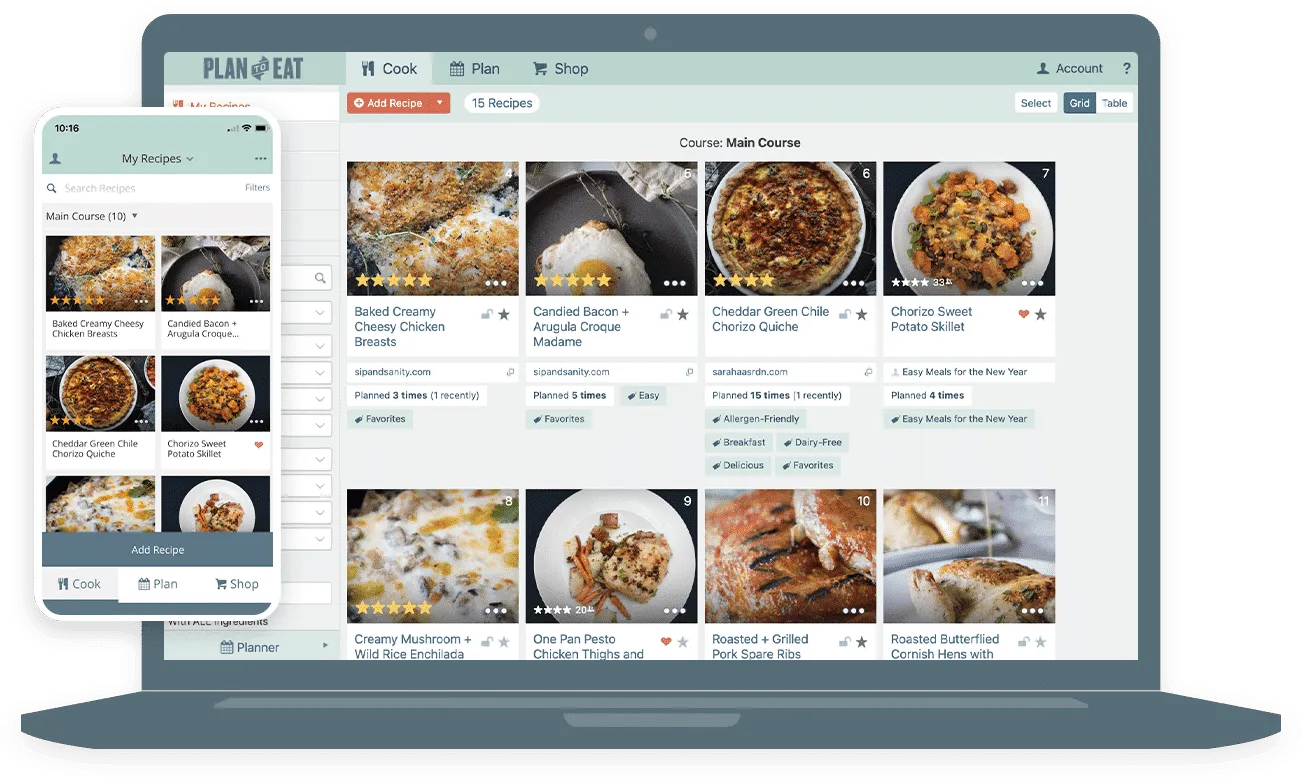Open three-dot menu on Candied Bacon recipe image
1302x781 pixels.
(x=674, y=283)
